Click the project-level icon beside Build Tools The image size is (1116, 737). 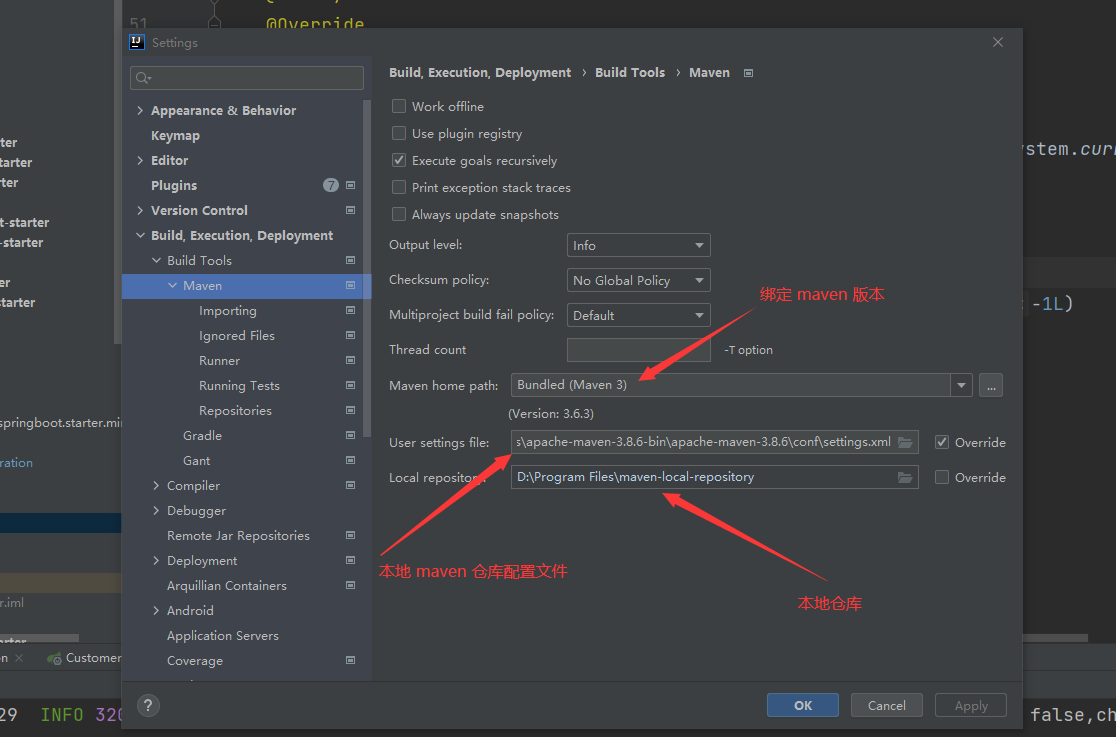350,261
